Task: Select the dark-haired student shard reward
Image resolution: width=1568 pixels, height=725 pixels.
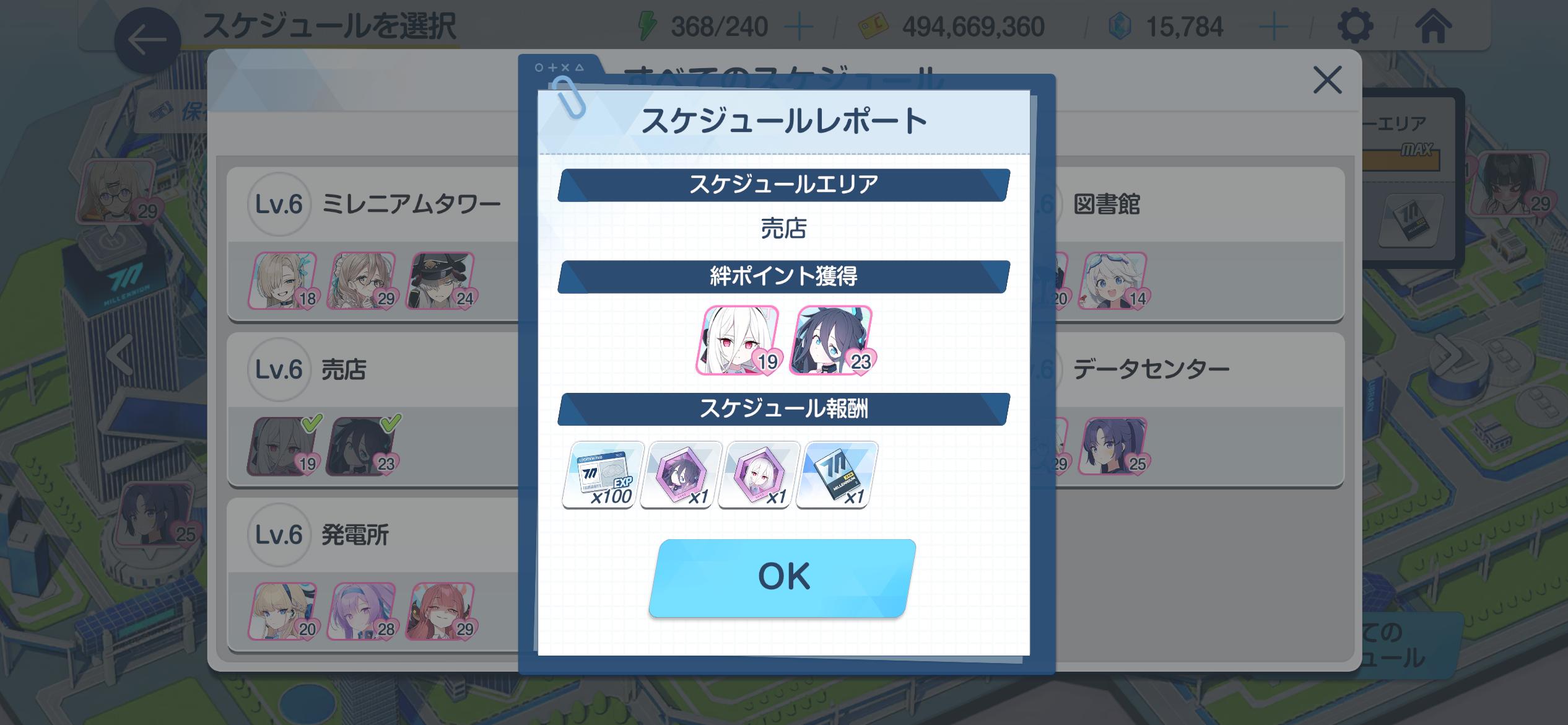Action: click(681, 475)
